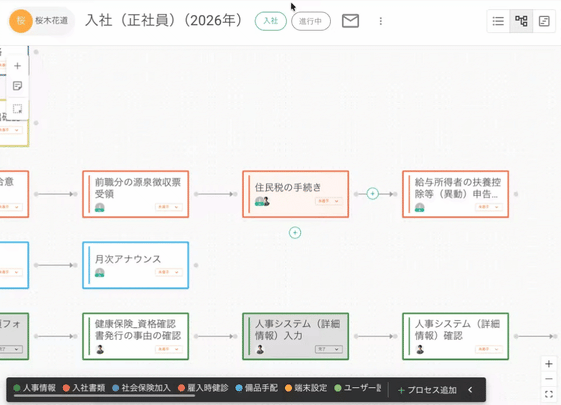Open status dropdown on 住民税の手続き card

pyautogui.click(x=328, y=201)
